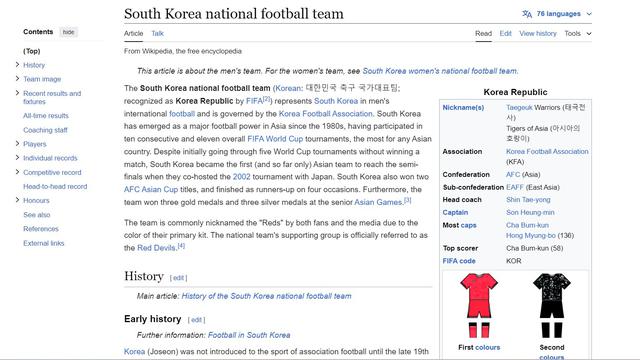
Task: Click the black second colours kit image
Action: (552, 305)
